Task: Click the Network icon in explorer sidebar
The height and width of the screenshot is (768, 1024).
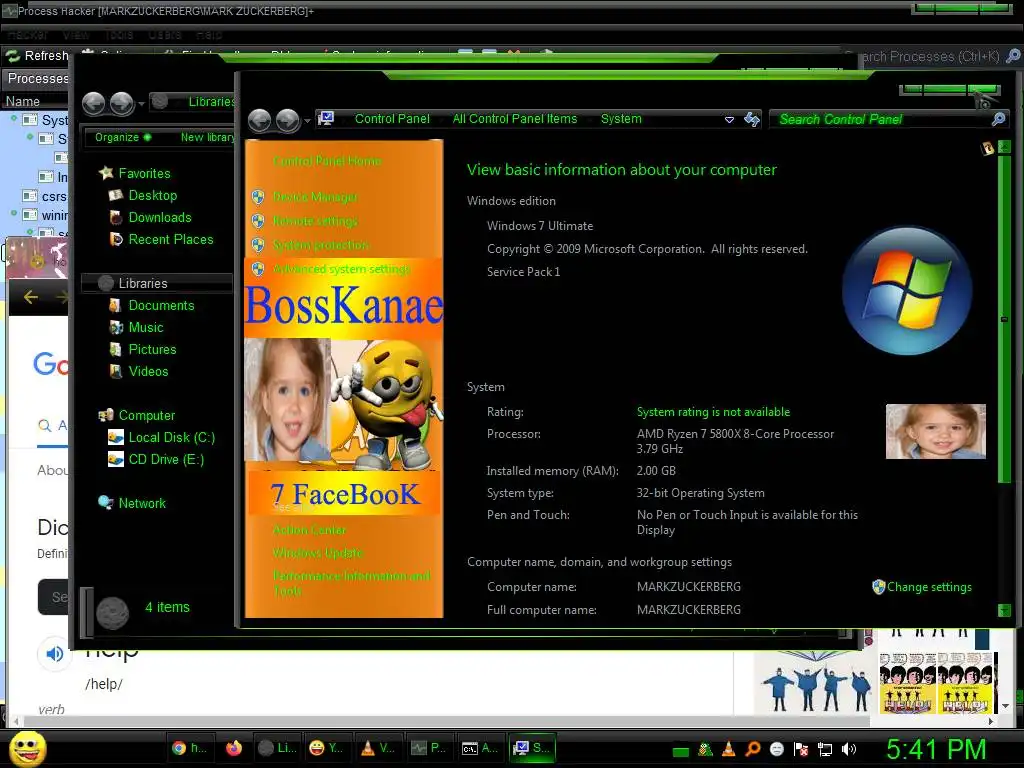Action: pyautogui.click(x=105, y=503)
